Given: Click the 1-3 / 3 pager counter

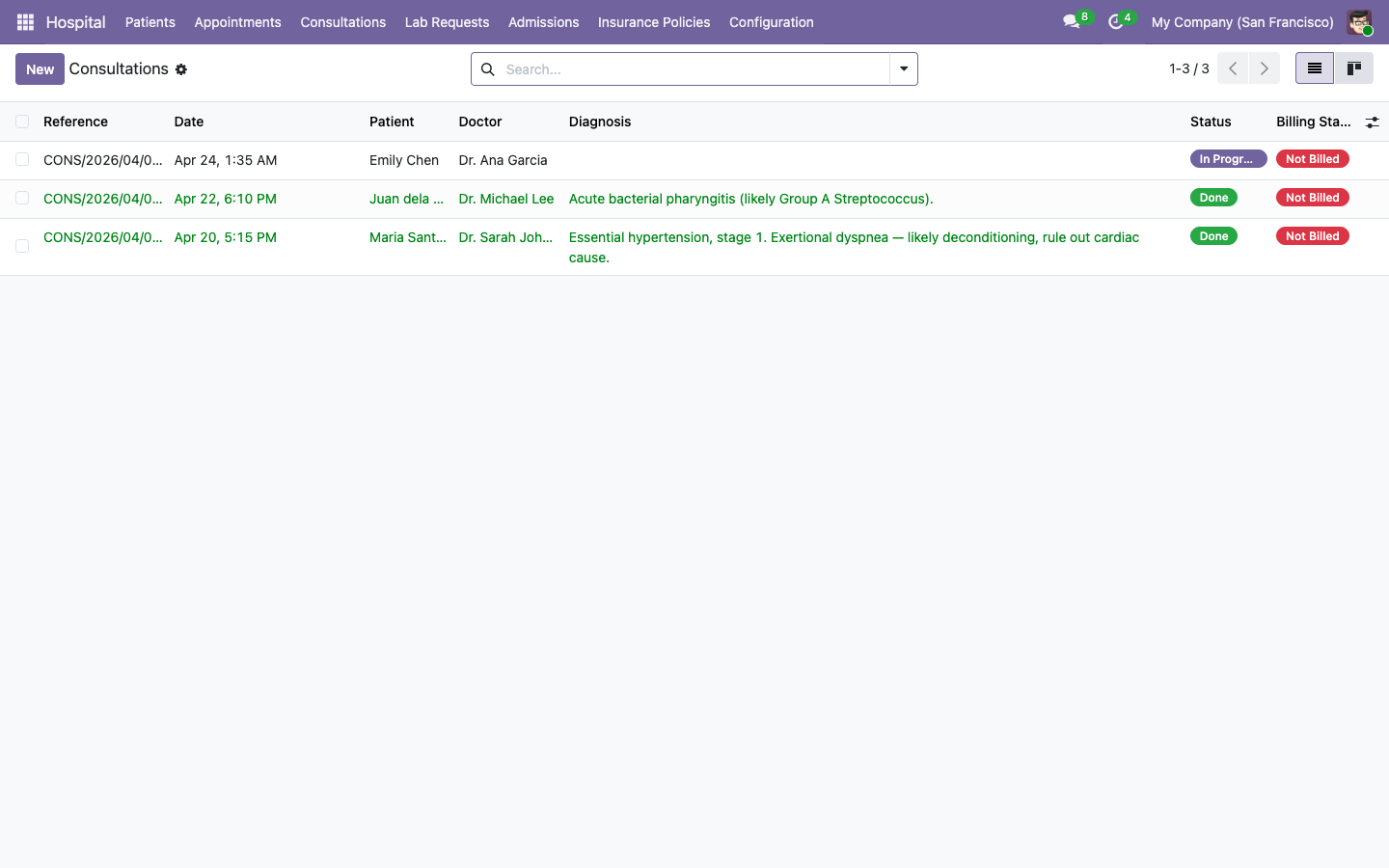Looking at the screenshot, I should [x=1188, y=68].
